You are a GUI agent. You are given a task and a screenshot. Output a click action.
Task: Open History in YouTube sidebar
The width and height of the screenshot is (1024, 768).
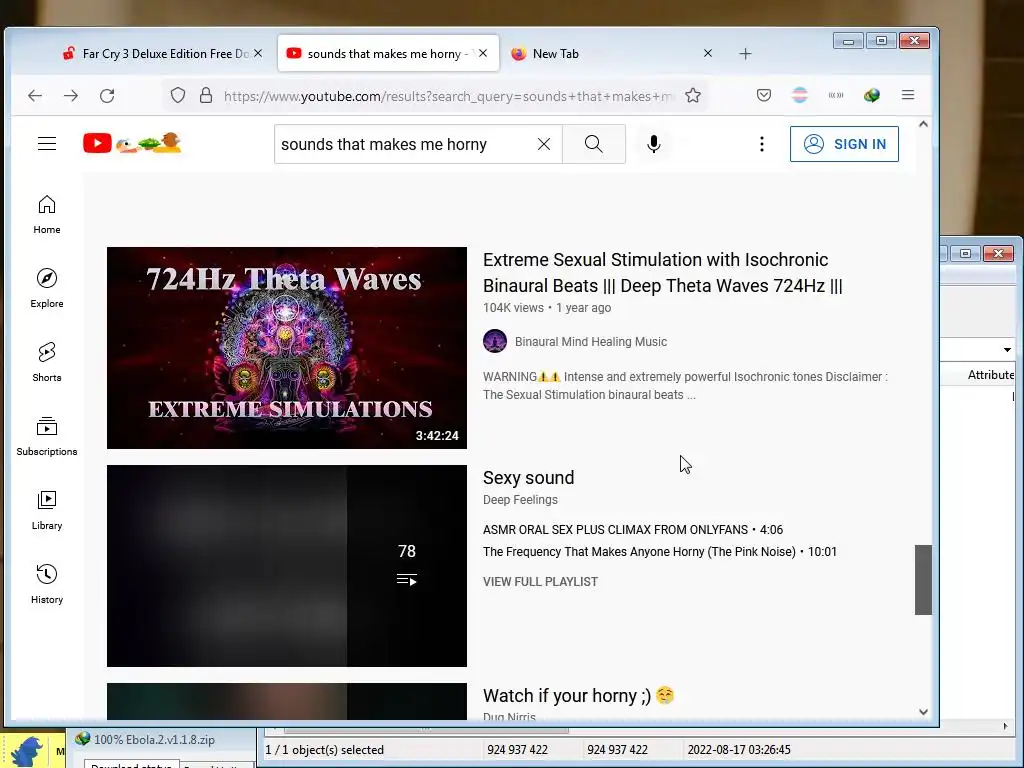tap(47, 584)
